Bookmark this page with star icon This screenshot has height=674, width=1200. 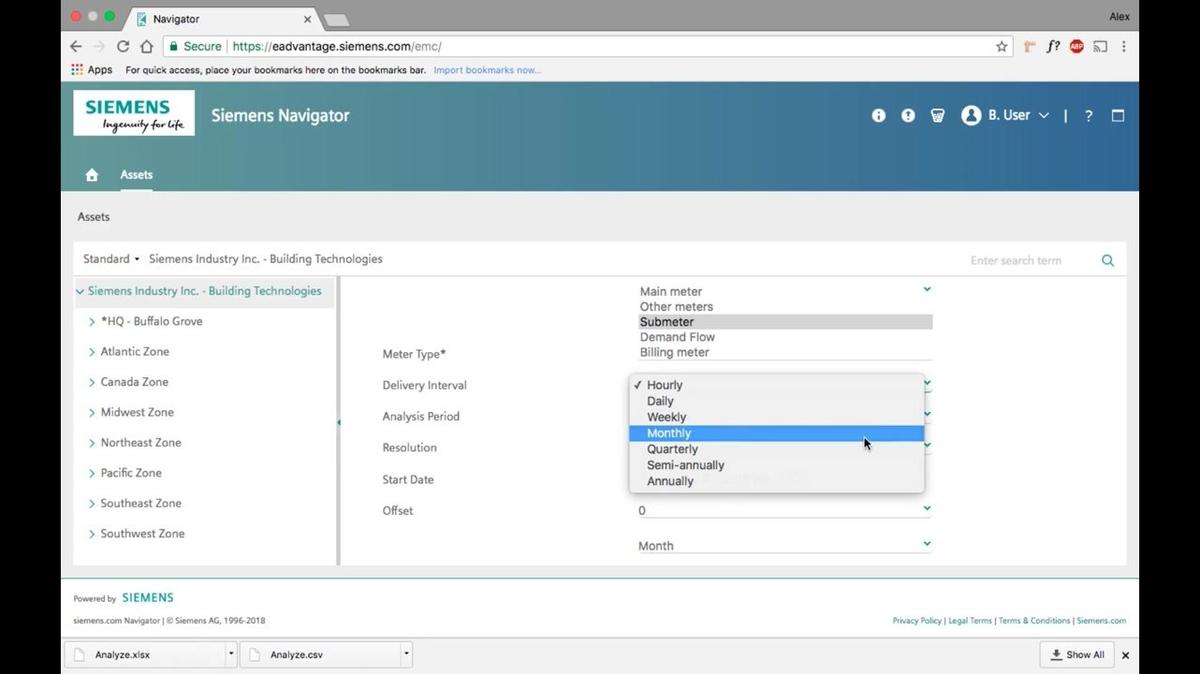tap(1002, 46)
